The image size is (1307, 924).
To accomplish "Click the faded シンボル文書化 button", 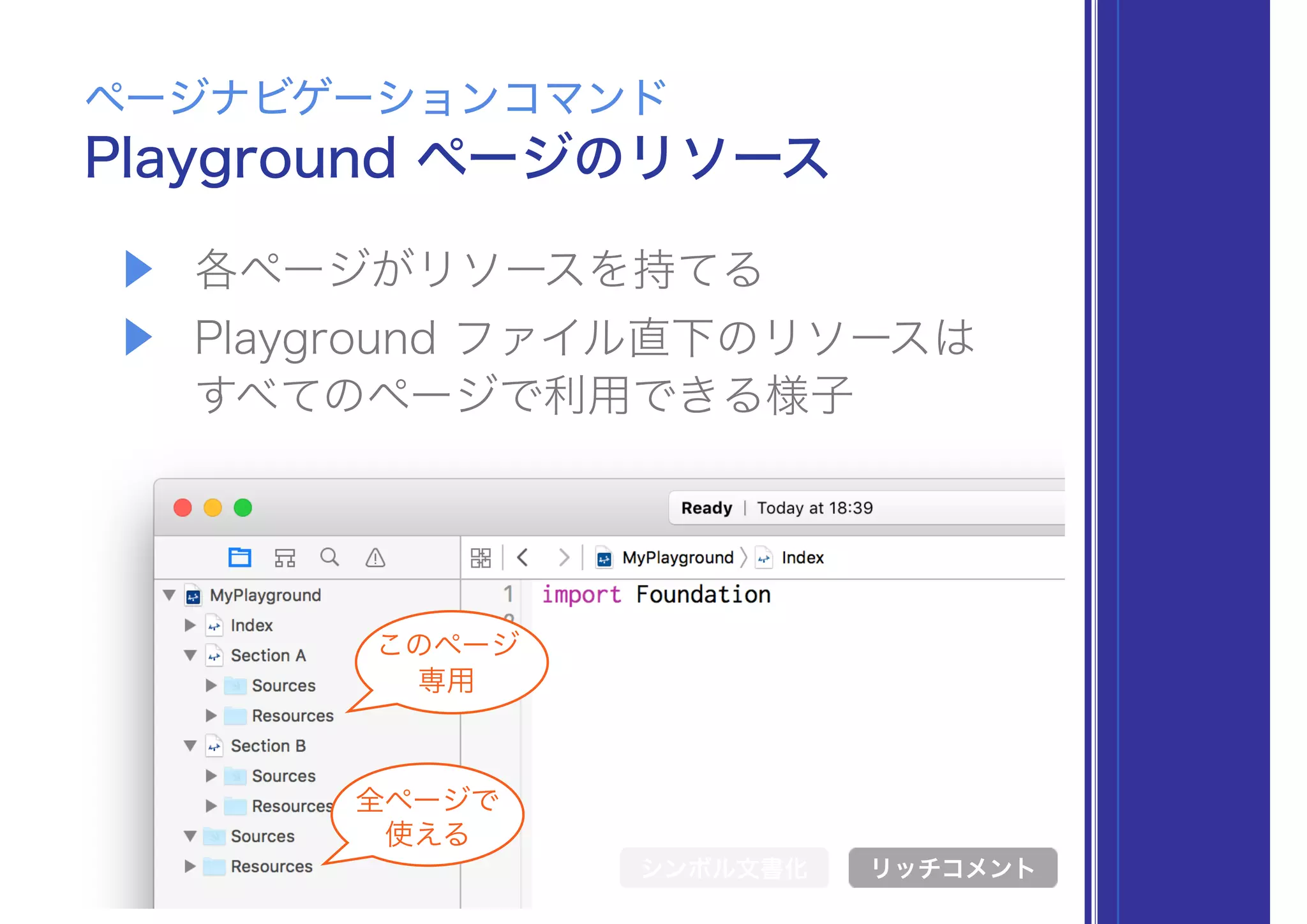I will pyautogui.click(x=724, y=868).
